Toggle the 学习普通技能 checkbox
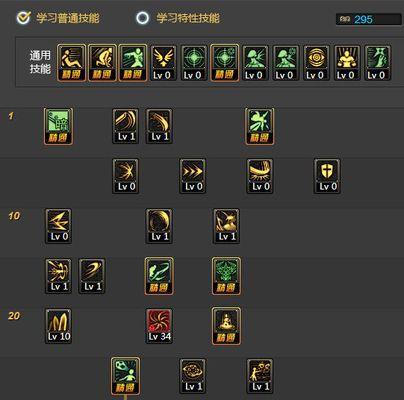 [x=24, y=18]
